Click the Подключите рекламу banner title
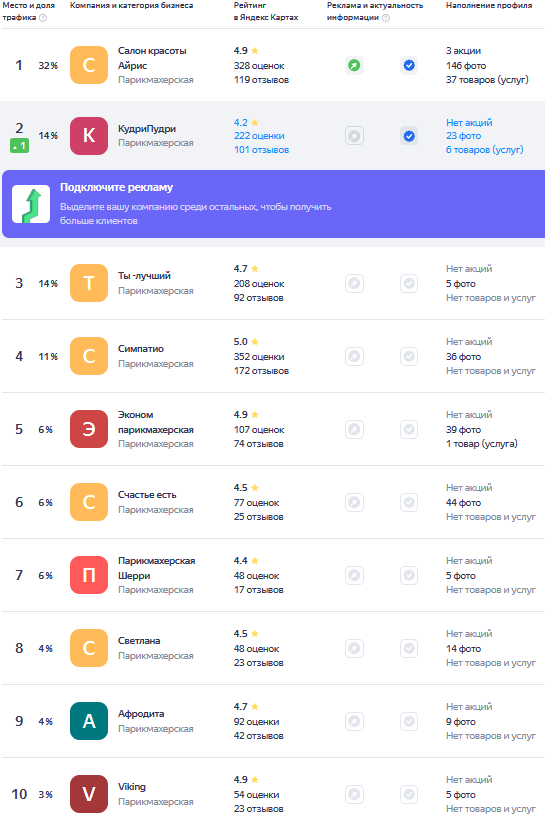545x825 pixels. click(116, 187)
